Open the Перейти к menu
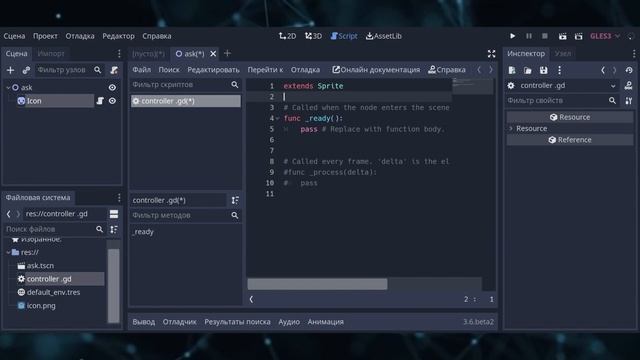 [x=265, y=70]
